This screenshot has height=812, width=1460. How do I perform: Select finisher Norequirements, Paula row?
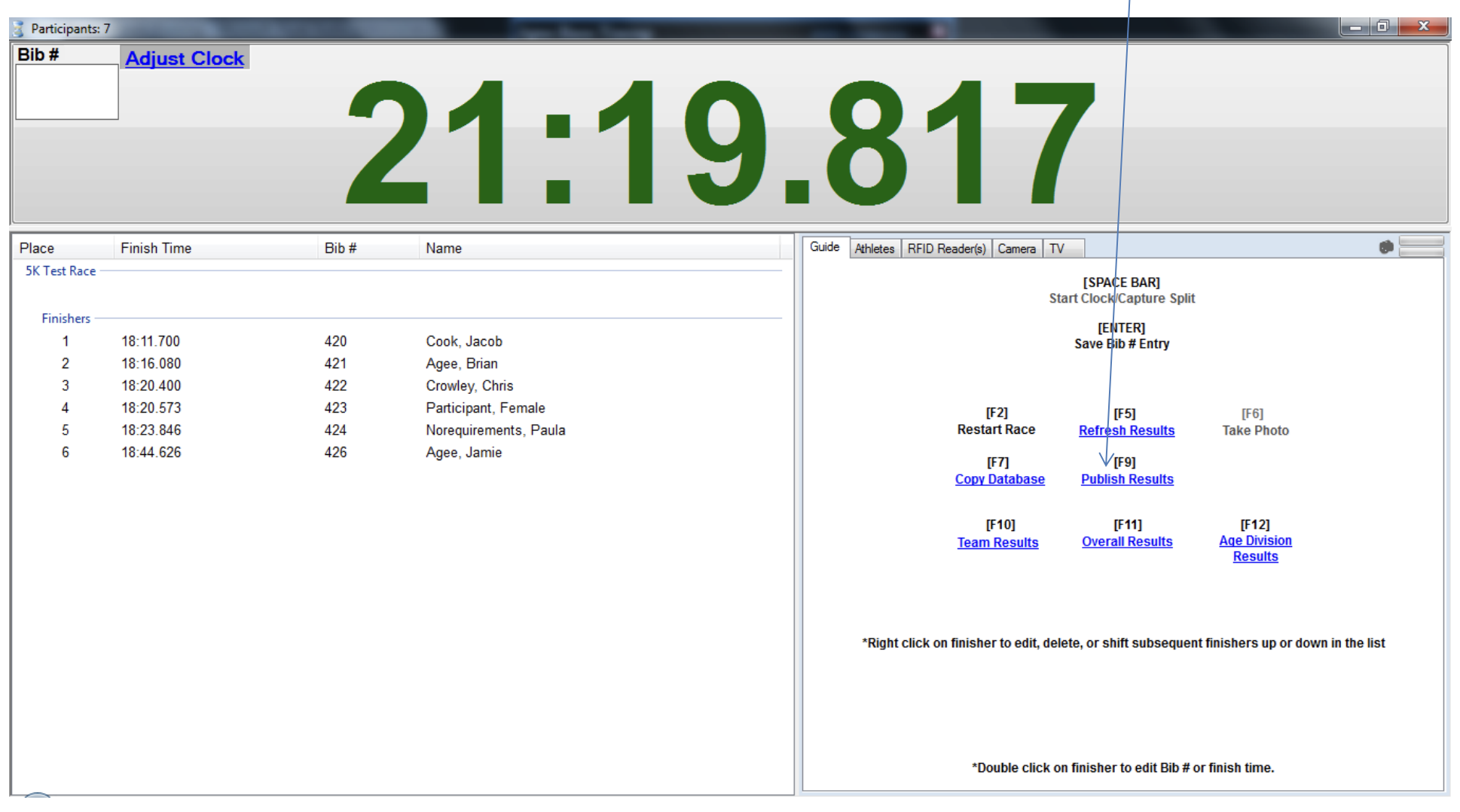coord(495,430)
